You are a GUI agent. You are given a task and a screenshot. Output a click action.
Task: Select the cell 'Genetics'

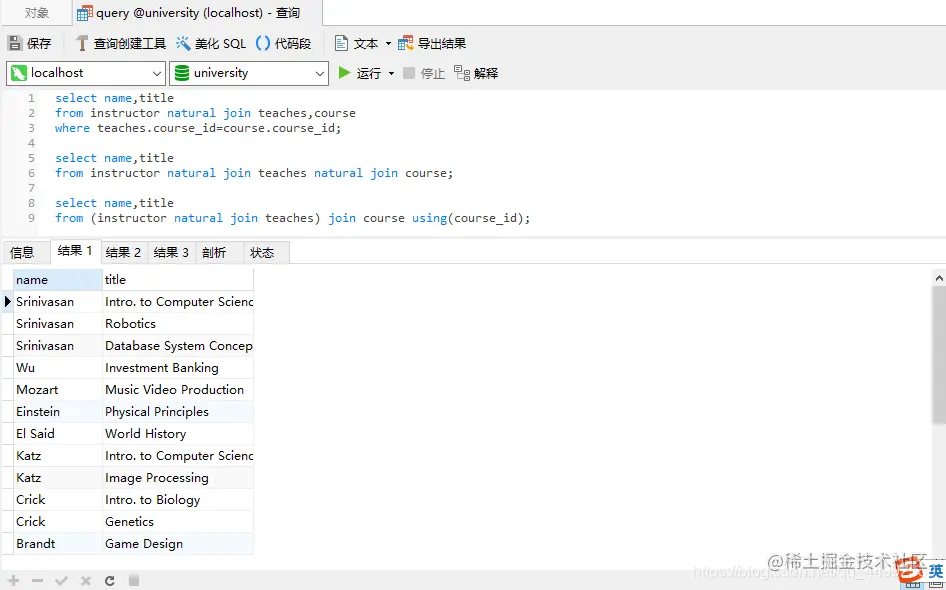178,522
